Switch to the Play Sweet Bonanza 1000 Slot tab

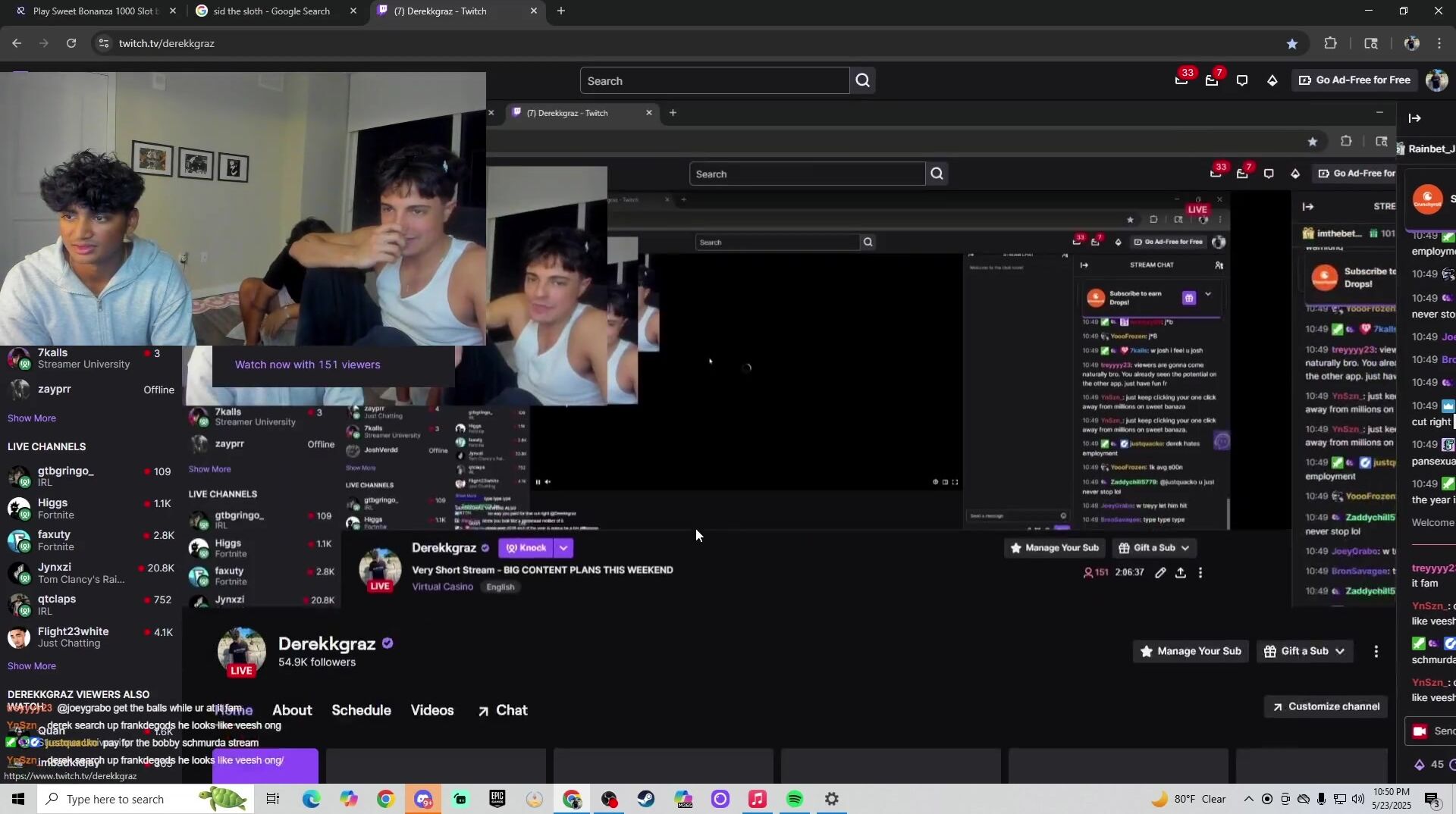click(x=96, y=11)
